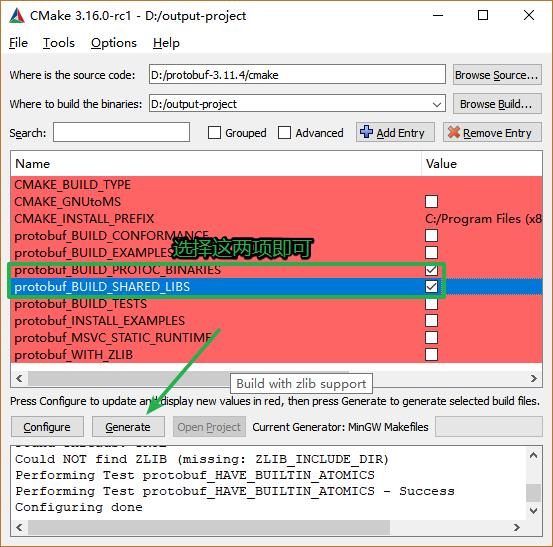Viewport: 553px width, 547px height.
Task: Select protobuf_INSTALL_EXAMPLES entry
Action: [x=99, y=321]
